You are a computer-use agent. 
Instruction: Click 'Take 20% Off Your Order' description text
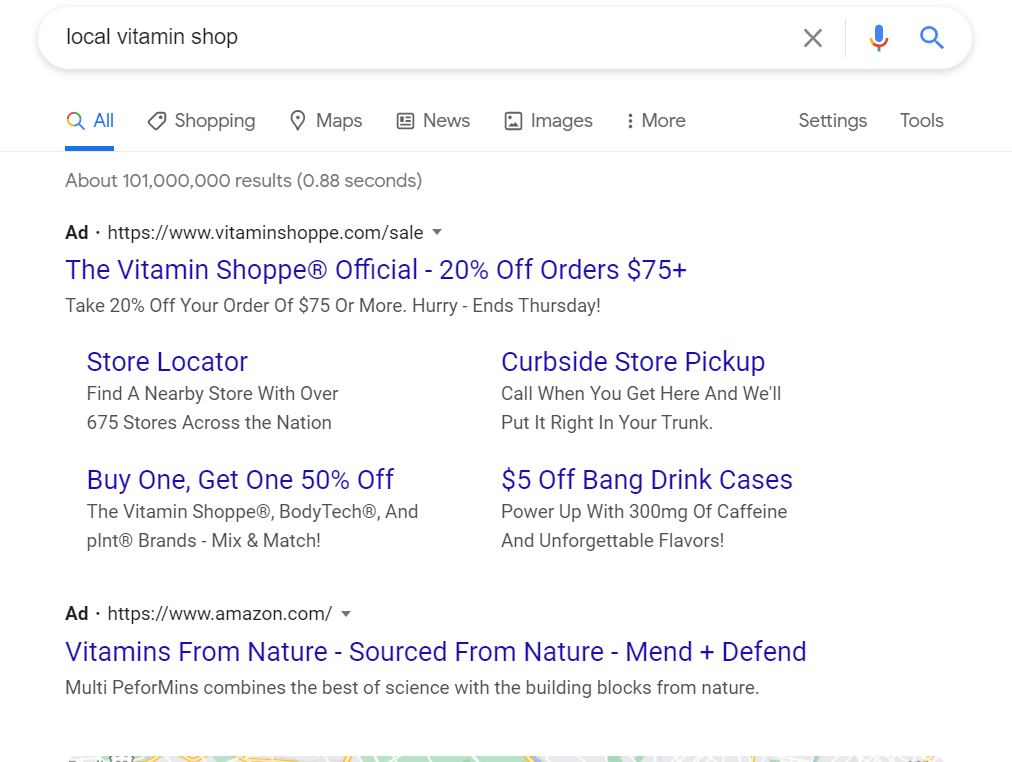(333, 305)
